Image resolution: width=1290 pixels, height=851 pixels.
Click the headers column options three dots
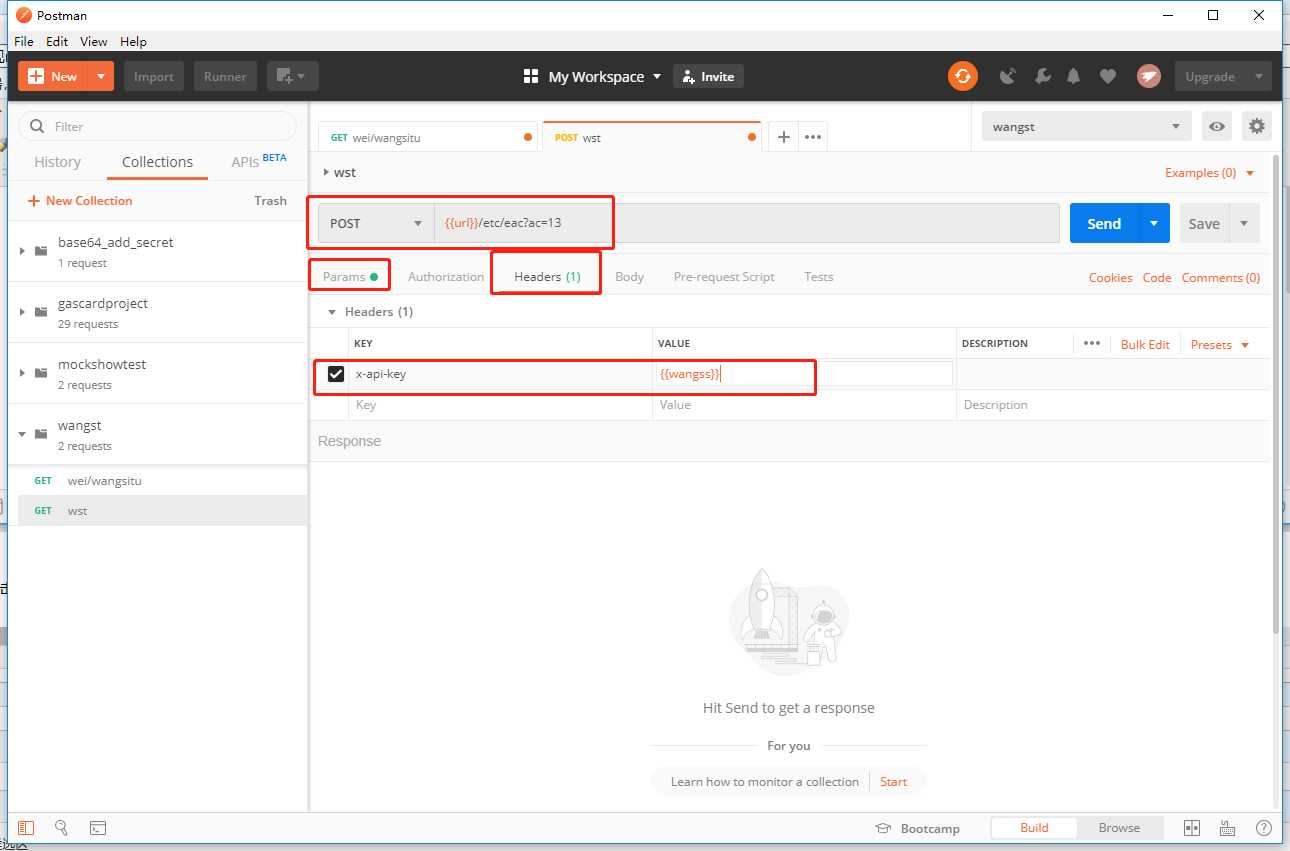tap(1092, 343)
